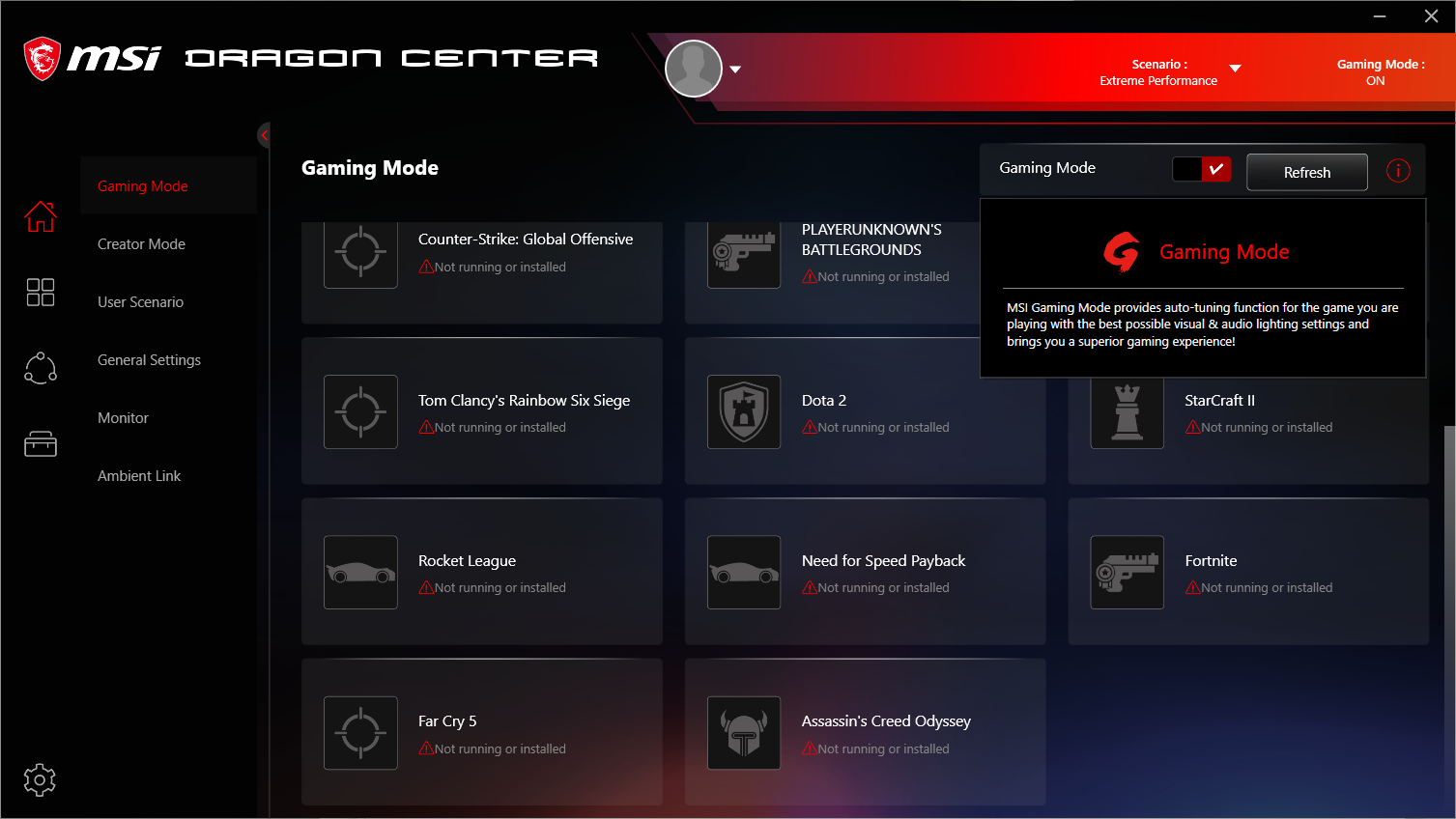Open the settings gear icon
Image resolution: width=1456 pixels, height=819 pixels.
click(x=40, y=779)
